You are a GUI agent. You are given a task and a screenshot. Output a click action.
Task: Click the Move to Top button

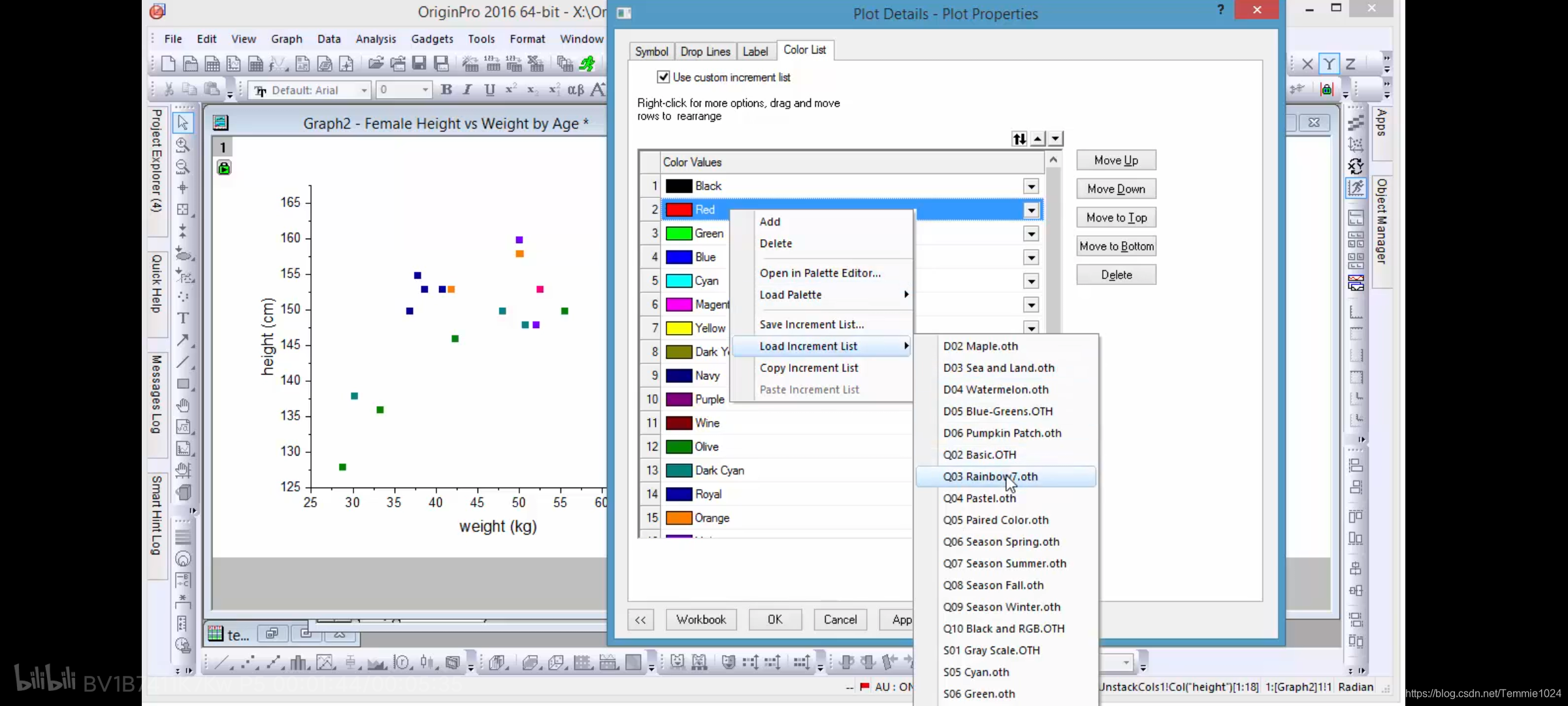pyautogui.click(x=1116, y=218)
